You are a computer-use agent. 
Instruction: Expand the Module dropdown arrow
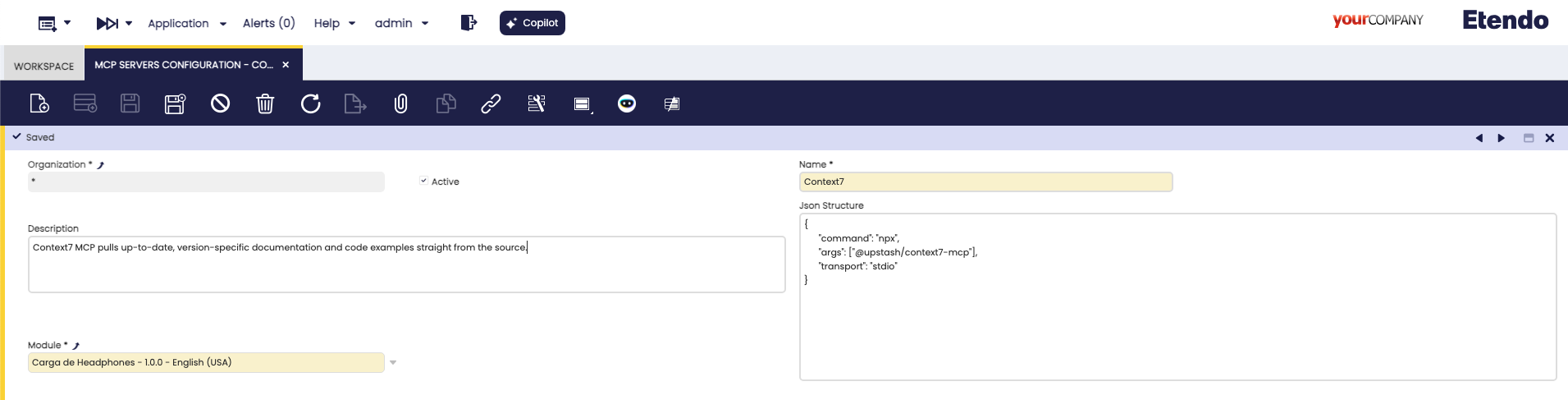tap(393, 362)
